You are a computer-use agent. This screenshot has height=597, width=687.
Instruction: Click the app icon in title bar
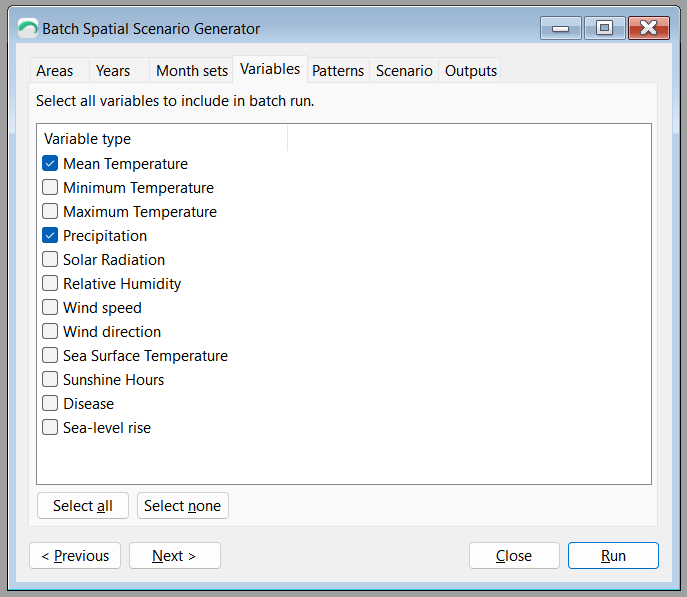click(x=28, y=28)
